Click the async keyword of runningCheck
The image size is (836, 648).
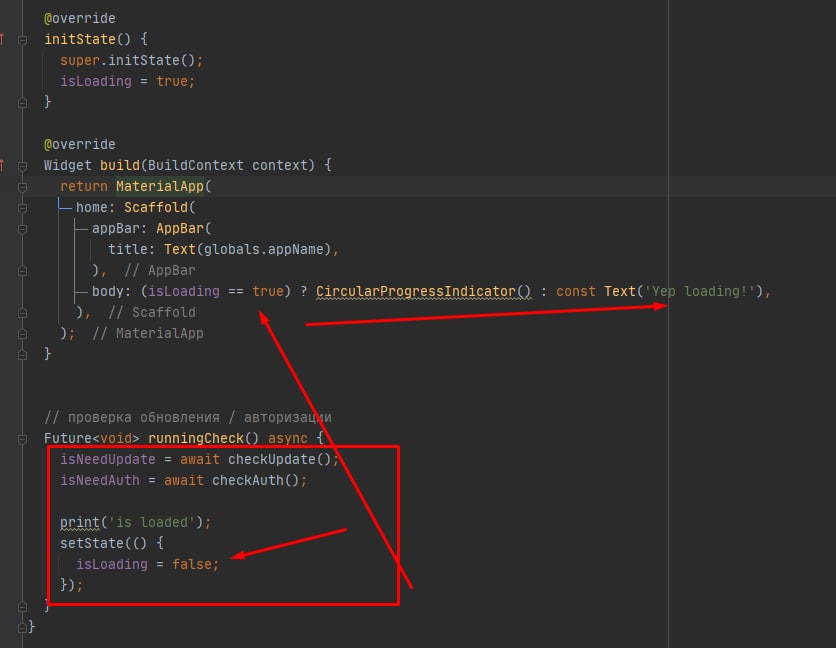[x=287, y=438]
